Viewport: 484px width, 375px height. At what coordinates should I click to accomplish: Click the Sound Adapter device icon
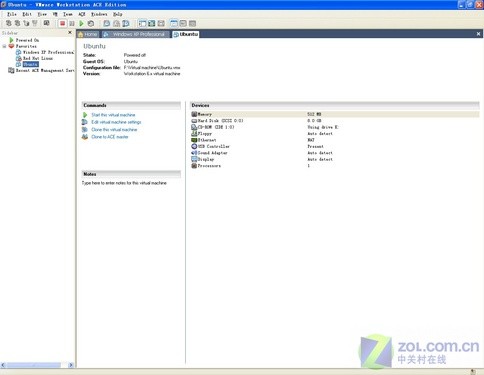coord(194,153)
